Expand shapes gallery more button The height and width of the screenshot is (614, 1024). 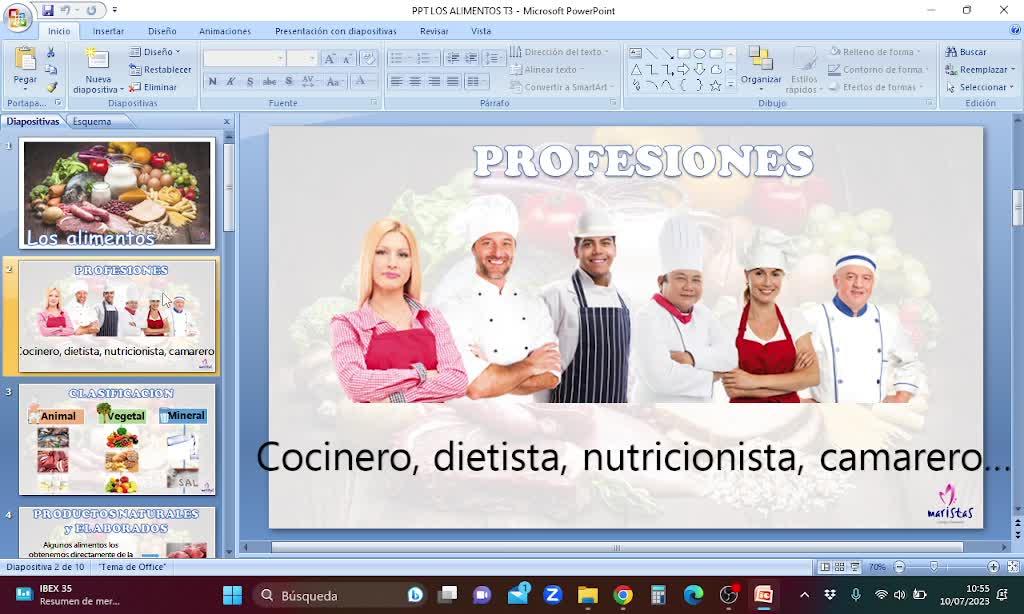731,85
